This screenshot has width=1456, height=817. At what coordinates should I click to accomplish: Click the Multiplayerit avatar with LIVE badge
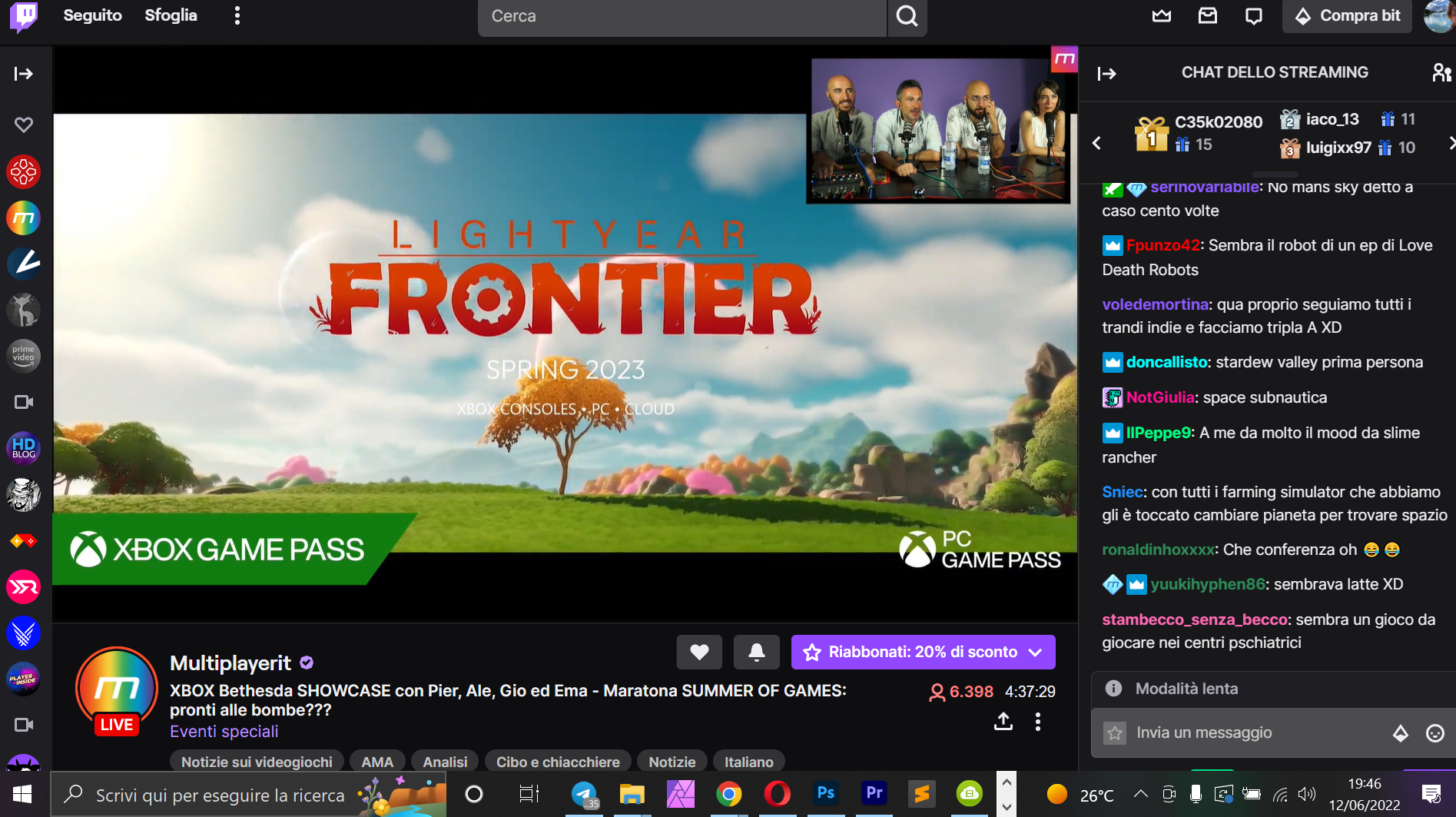click(x=117, y=689)
